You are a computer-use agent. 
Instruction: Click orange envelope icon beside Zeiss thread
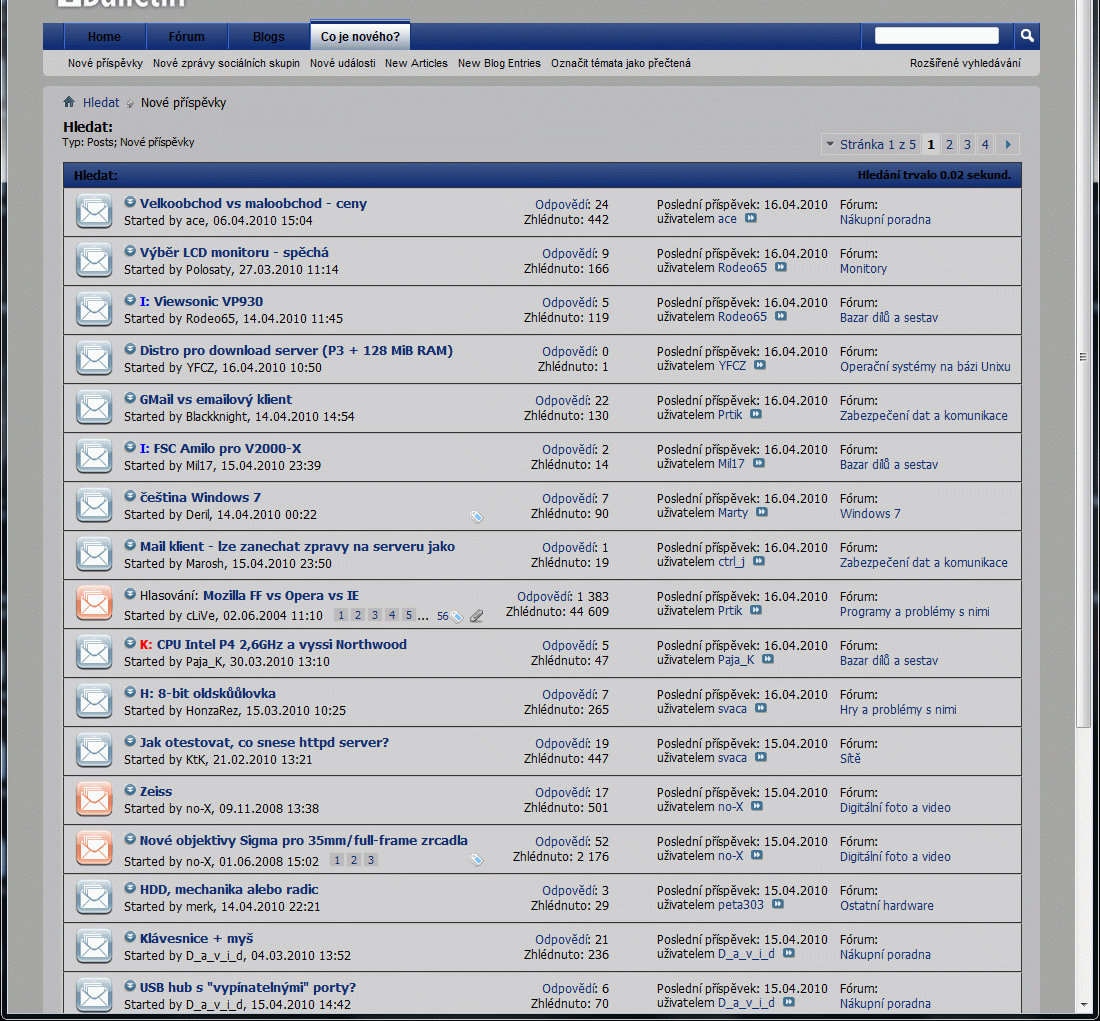click(x=95, y=800)
